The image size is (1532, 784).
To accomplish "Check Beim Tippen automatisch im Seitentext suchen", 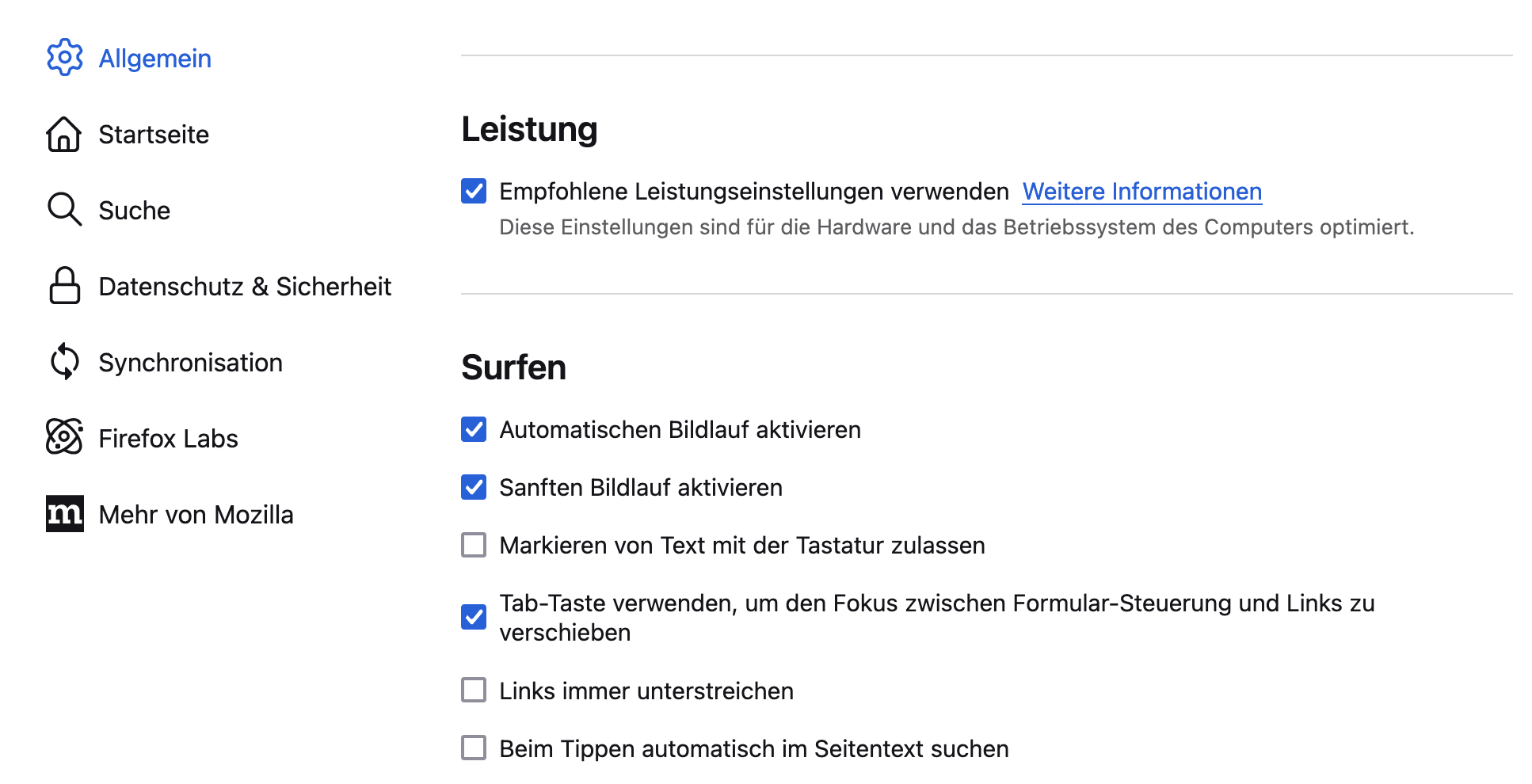I will pyautogui.click(x=474, y=748).
